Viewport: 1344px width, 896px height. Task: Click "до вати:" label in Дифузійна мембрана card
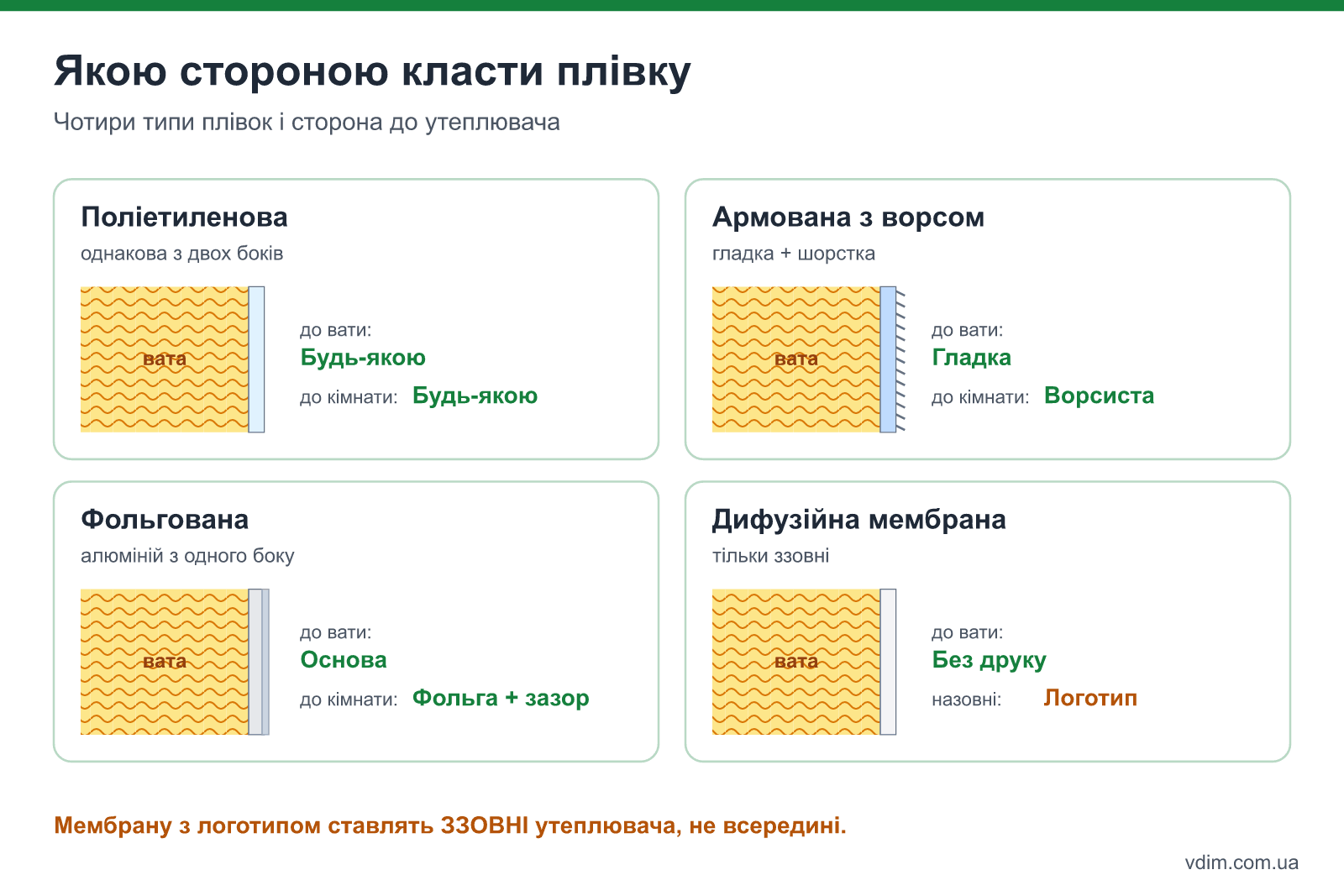(967, 632)
